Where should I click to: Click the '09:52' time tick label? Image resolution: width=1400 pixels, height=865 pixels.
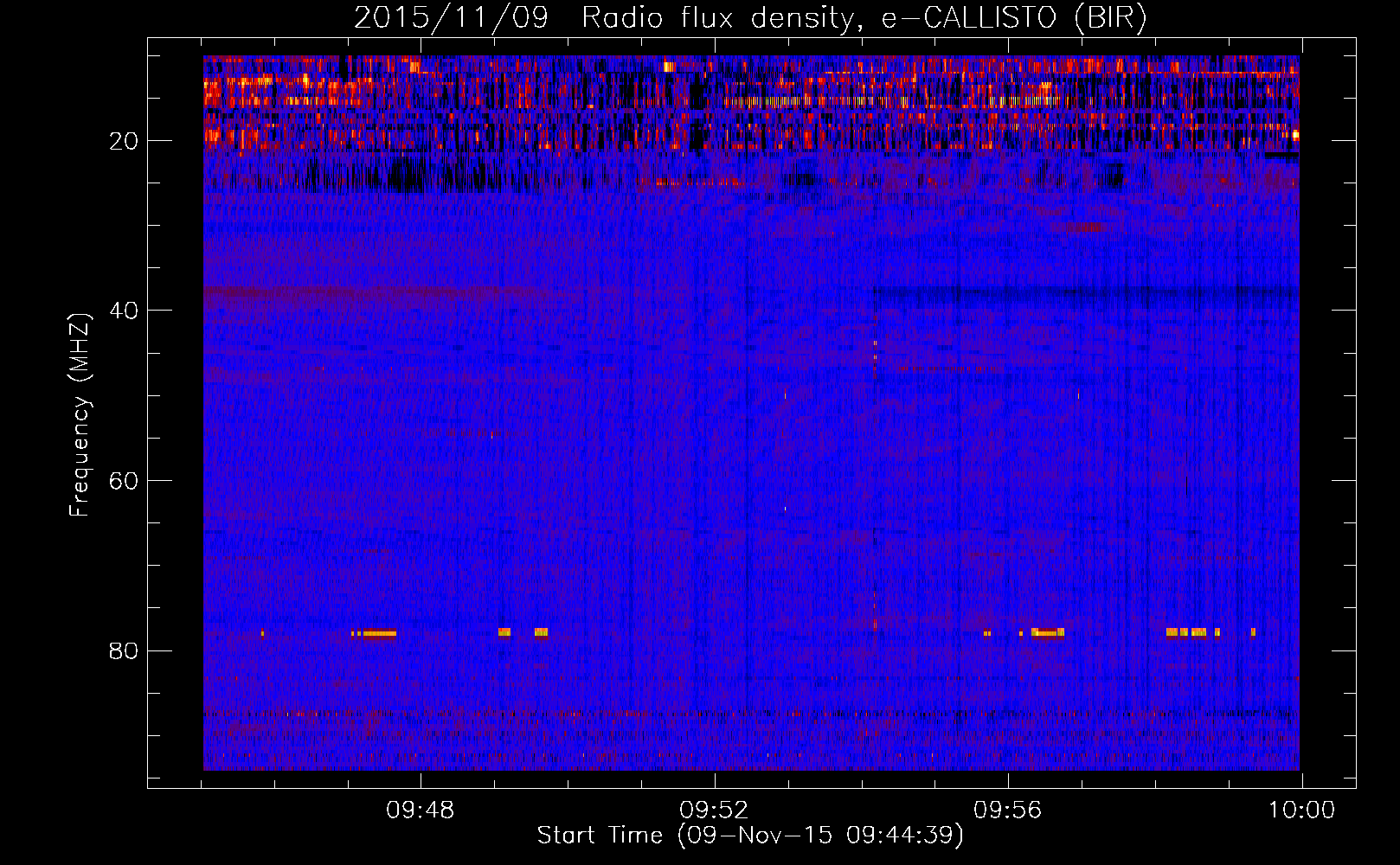pos(714,811)
